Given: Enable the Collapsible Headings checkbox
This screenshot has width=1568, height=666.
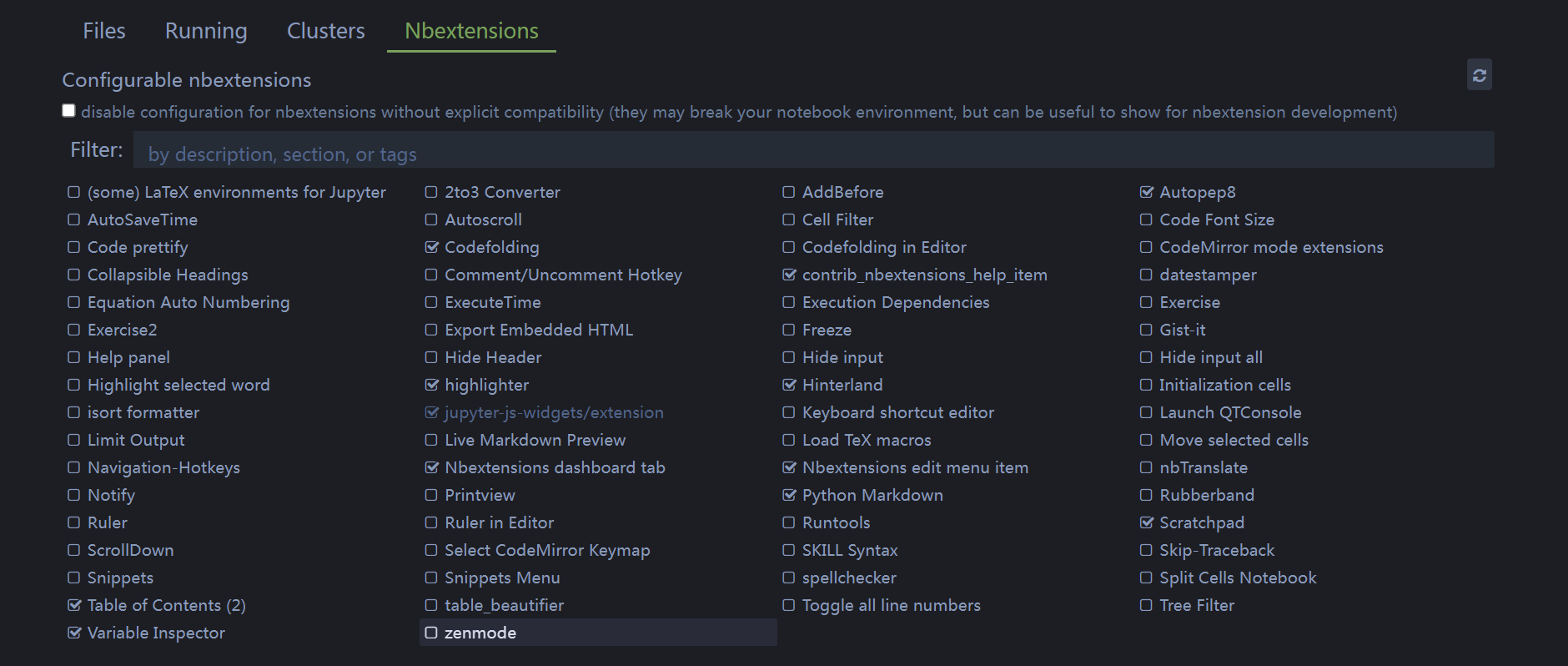Looking at the screenshot, I should click(74, 275).
